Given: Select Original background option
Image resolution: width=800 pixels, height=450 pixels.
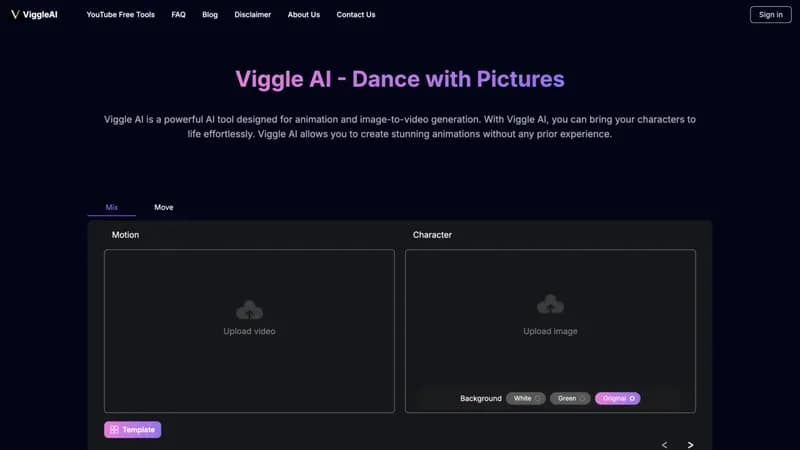Looking at the screenshot, I should (617, 398).
